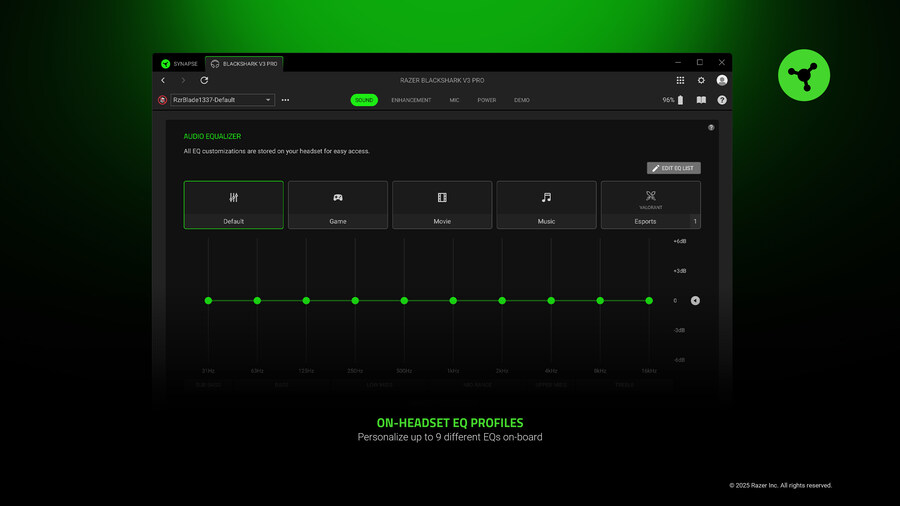This screenshot has width=900, height=506.
Task: Click the +6dB scale label
Action: pyautogui.click(x=680, y=241)
